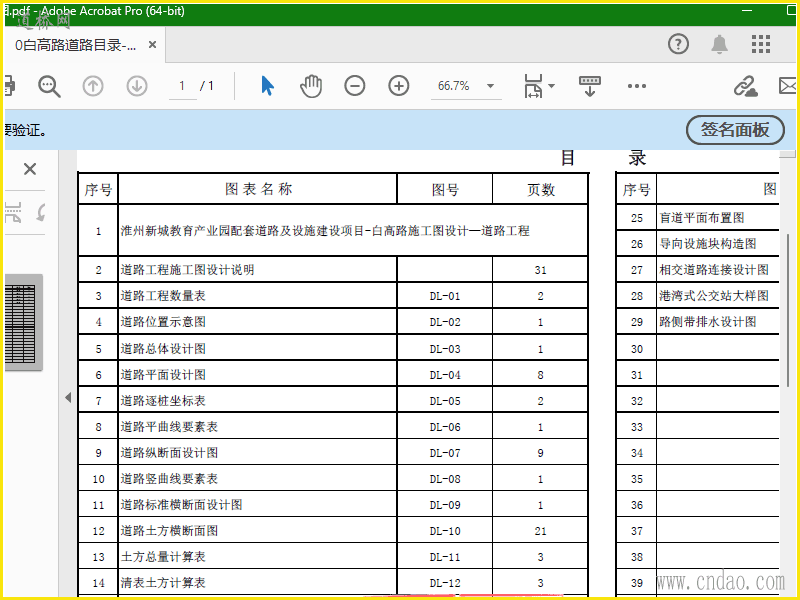Select the arrow selection tool

pyautogui.click(x=267, y=86)
